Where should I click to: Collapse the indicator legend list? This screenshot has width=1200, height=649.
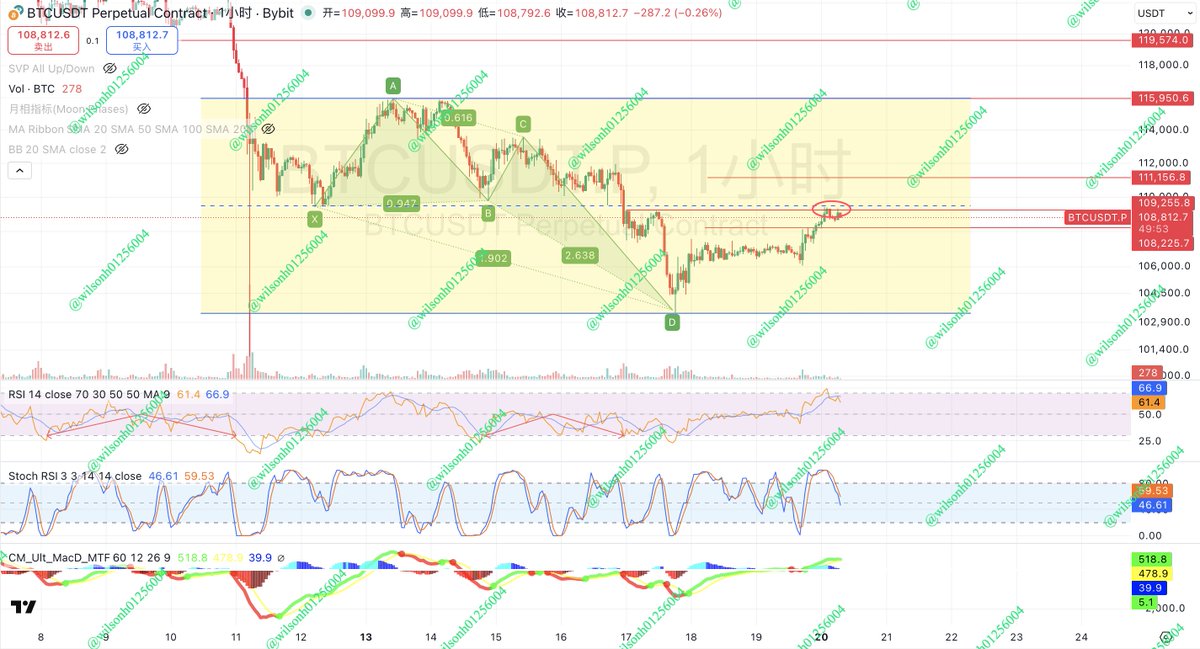(19, 171)
